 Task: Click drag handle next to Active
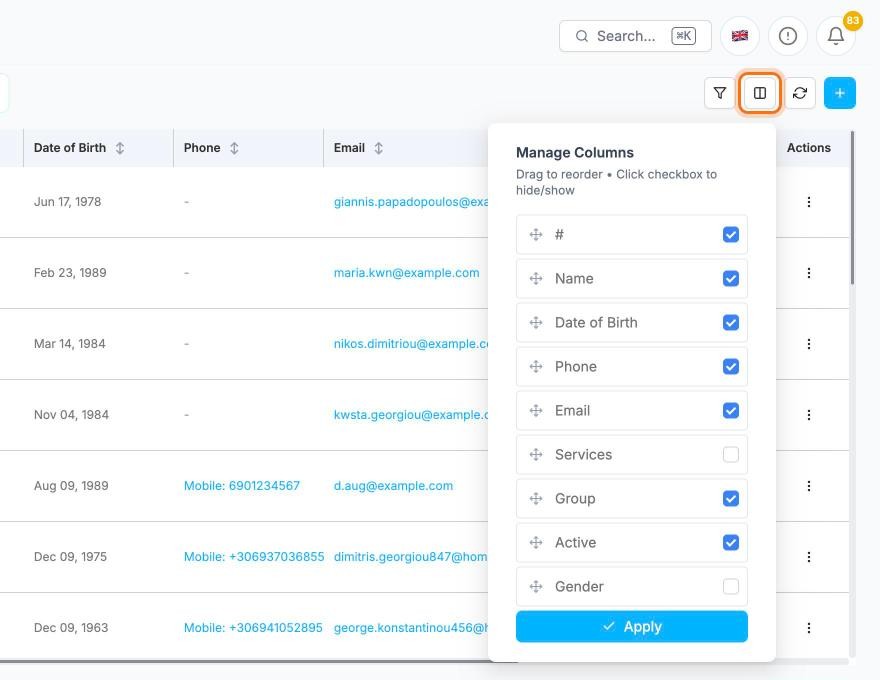[536, 543]
